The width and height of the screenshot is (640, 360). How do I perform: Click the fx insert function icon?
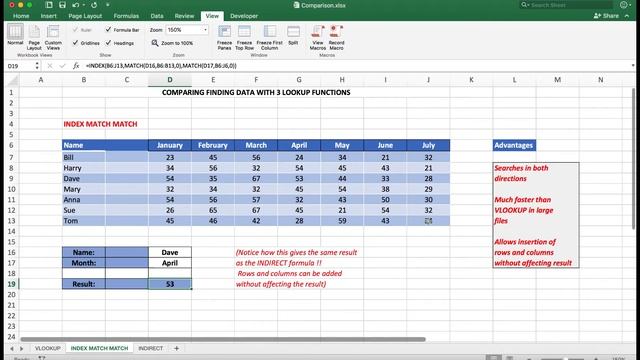point(76,66)
